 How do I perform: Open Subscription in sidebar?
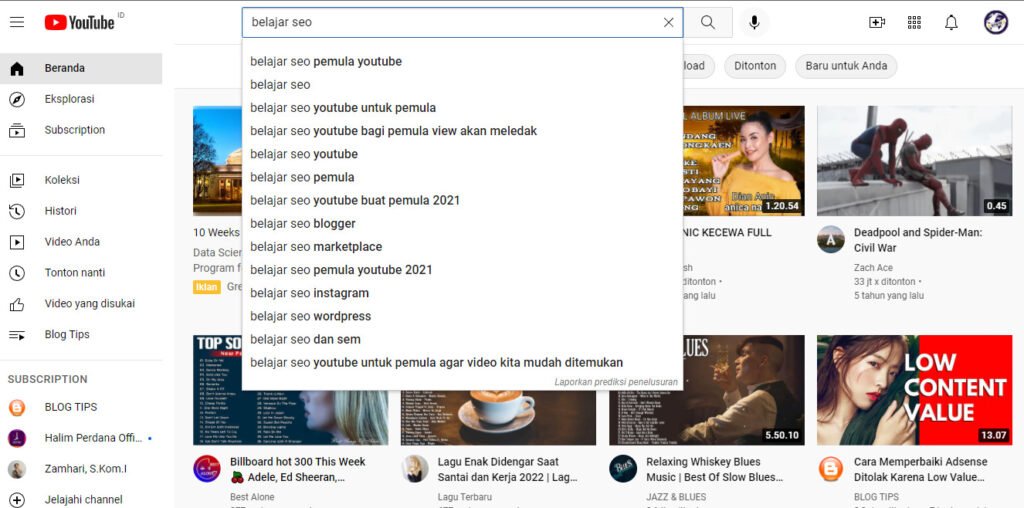[x=81, y=130]
